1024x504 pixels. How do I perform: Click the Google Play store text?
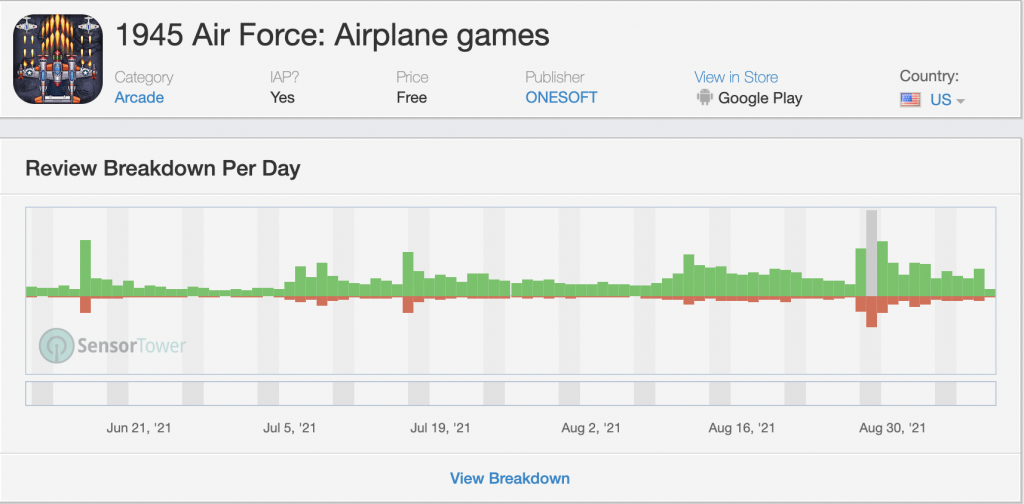pyautogui.click(x=760, y=99)
